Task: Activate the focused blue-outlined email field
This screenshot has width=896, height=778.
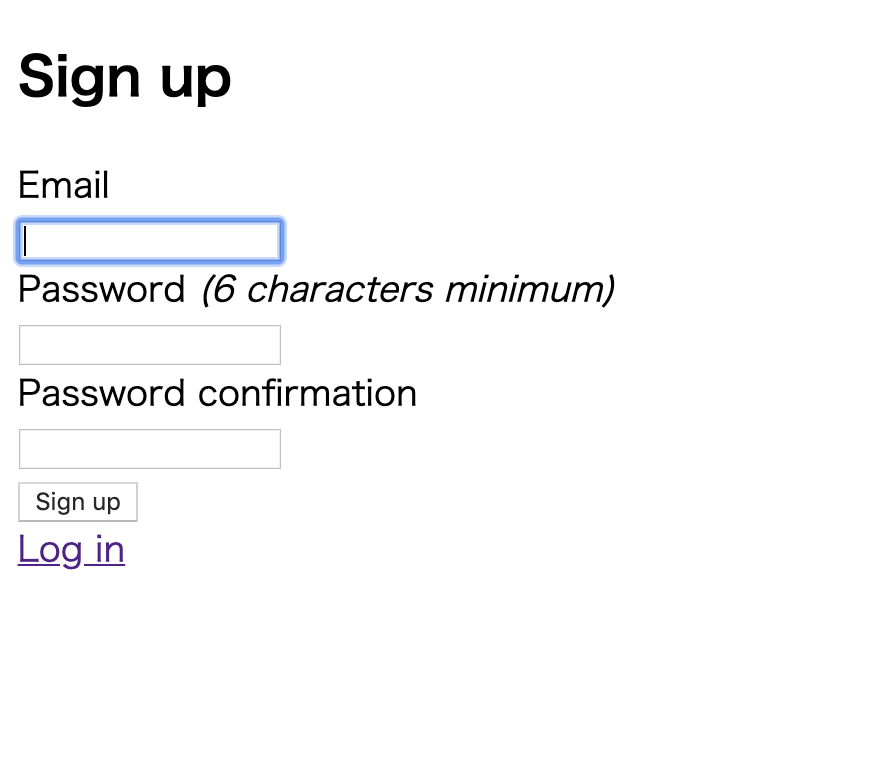Action: (150, 241)
